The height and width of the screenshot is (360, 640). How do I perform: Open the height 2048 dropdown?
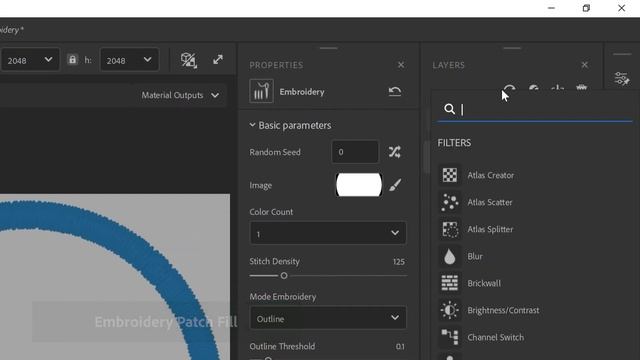129,60
